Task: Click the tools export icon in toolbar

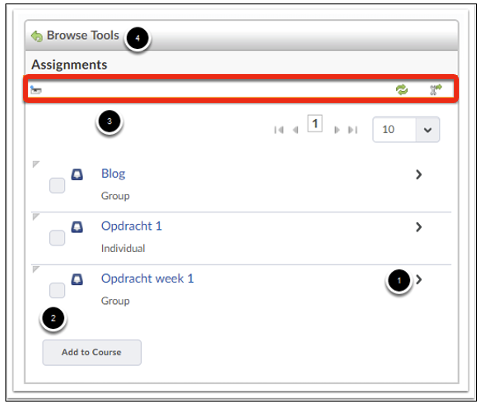Action: (x=435, y=90)
